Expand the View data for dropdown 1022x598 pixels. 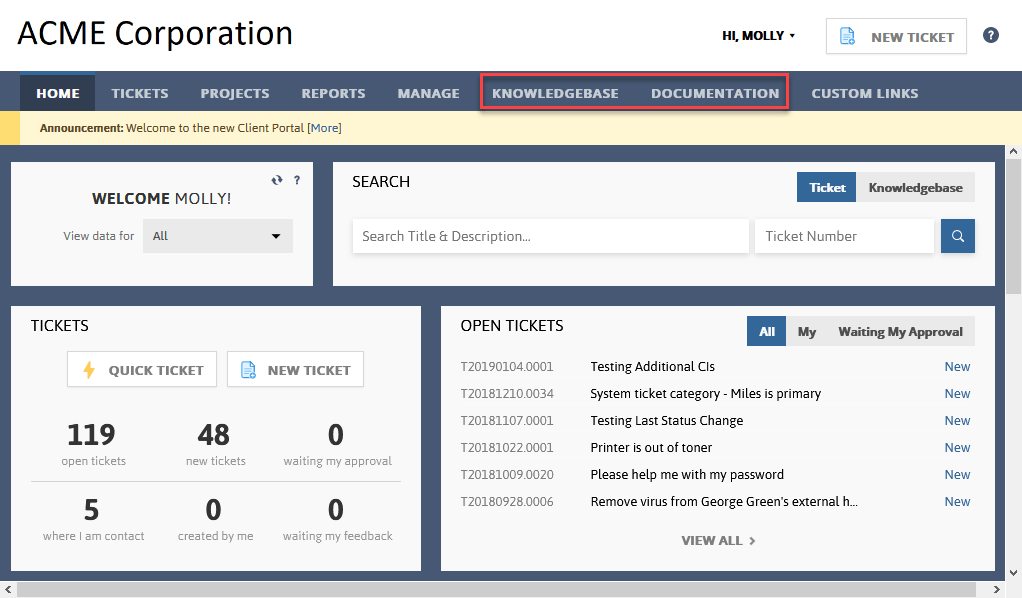point(218,236)
